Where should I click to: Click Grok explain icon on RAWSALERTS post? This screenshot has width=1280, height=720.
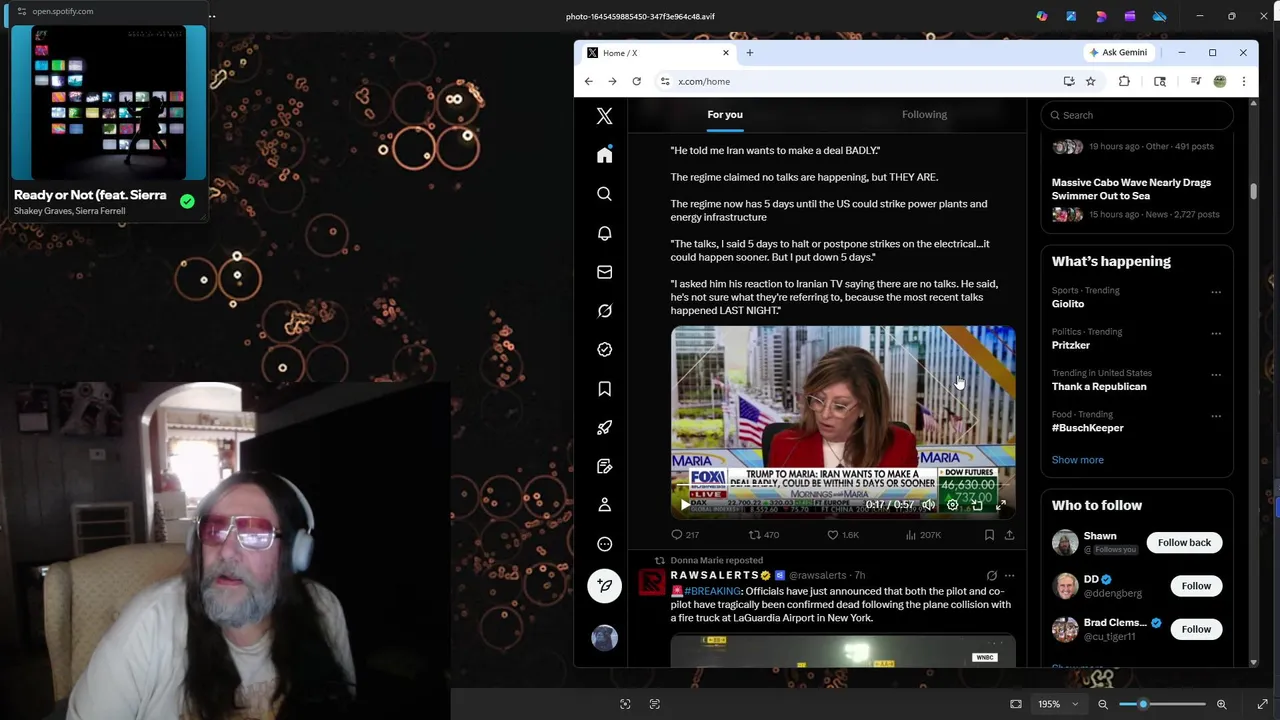click(991, 576)
